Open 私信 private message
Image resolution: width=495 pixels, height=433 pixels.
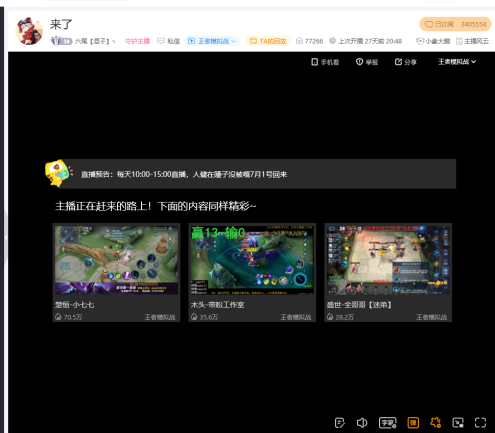tap(168, 41)
